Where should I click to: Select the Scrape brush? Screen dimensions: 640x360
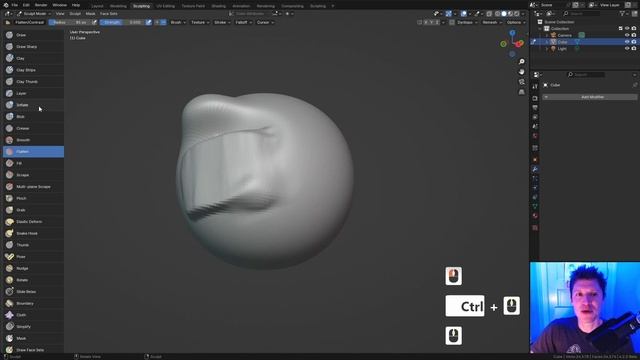point(33,175)
